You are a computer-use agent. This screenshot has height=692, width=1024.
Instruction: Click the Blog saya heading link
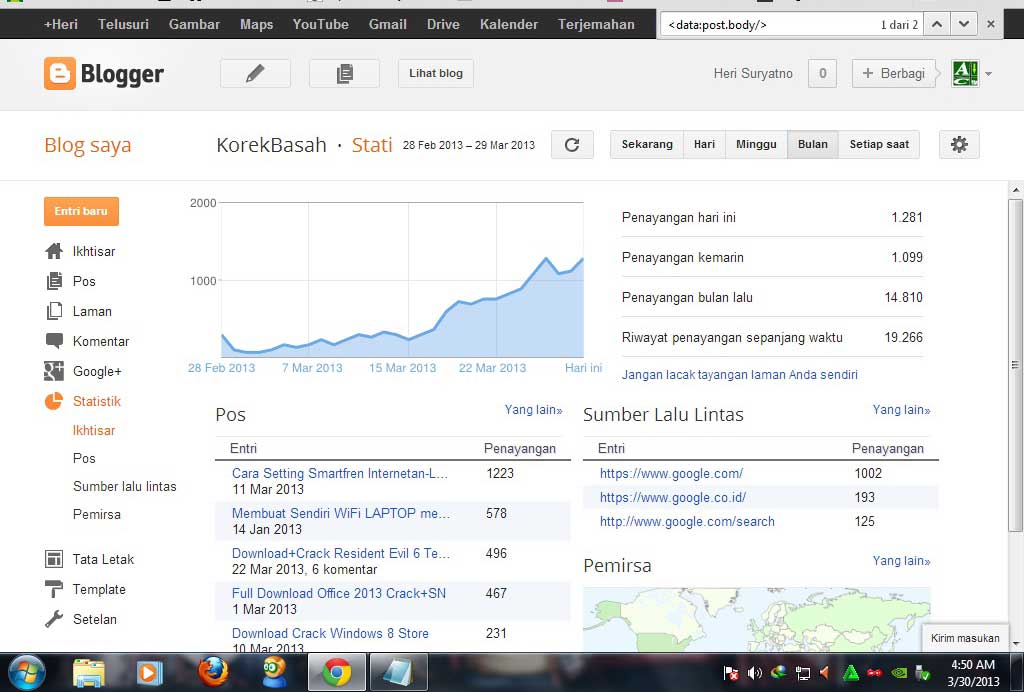pos(88,145)
